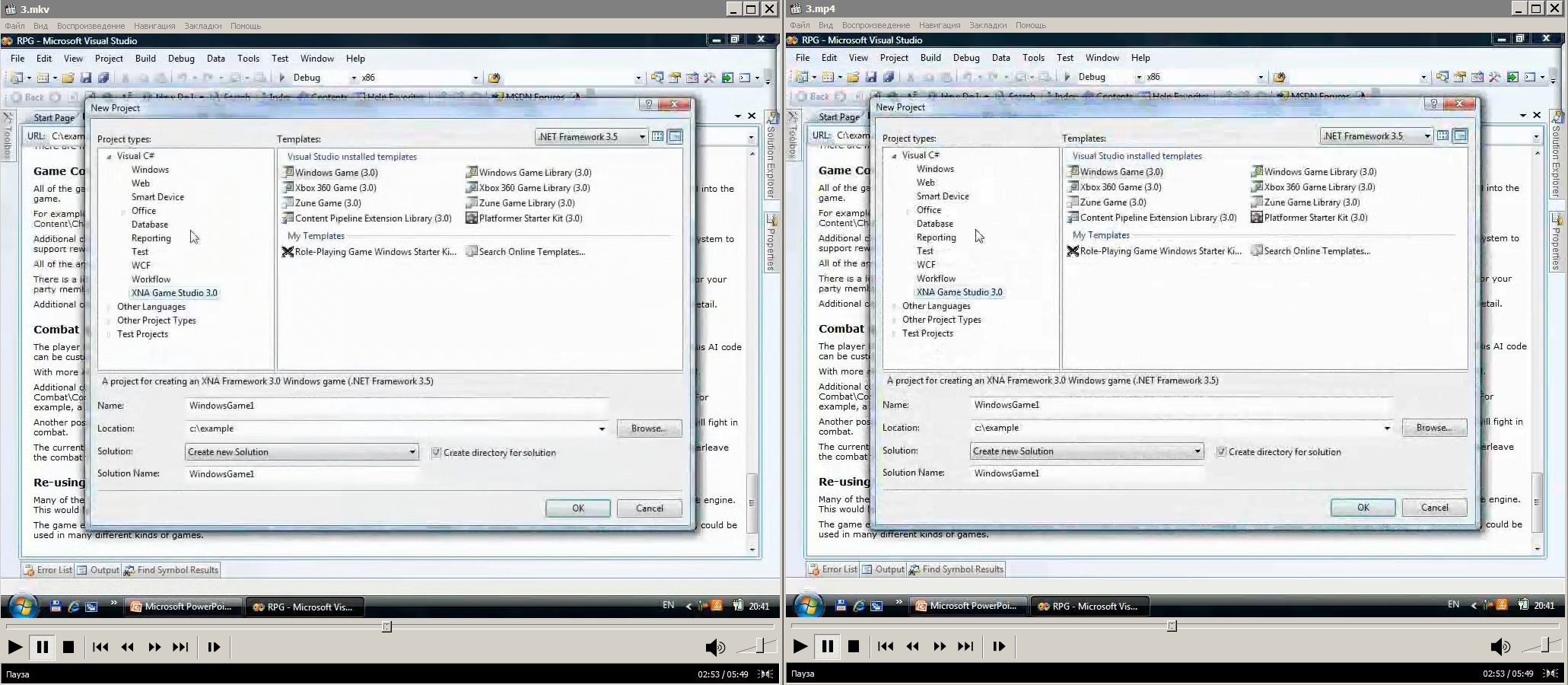
Task: Click the rewind button in the 3.mp4 player
Action: click(x=912, y=646)
